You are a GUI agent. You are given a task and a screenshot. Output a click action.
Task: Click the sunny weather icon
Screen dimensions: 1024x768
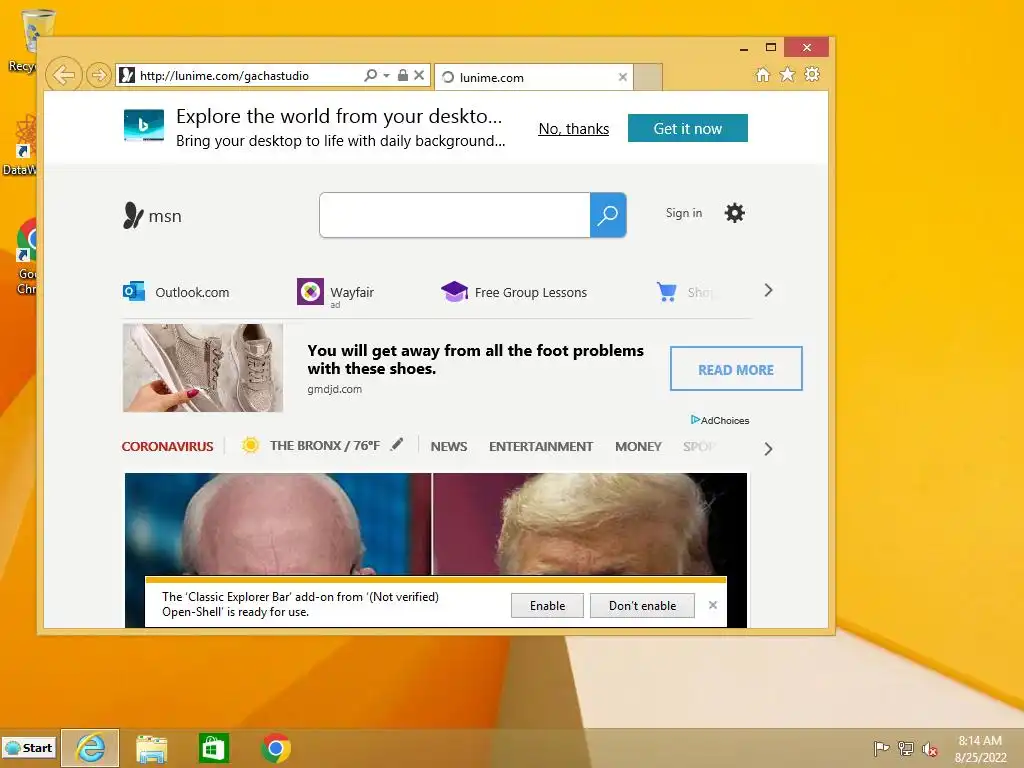(250, 445)
